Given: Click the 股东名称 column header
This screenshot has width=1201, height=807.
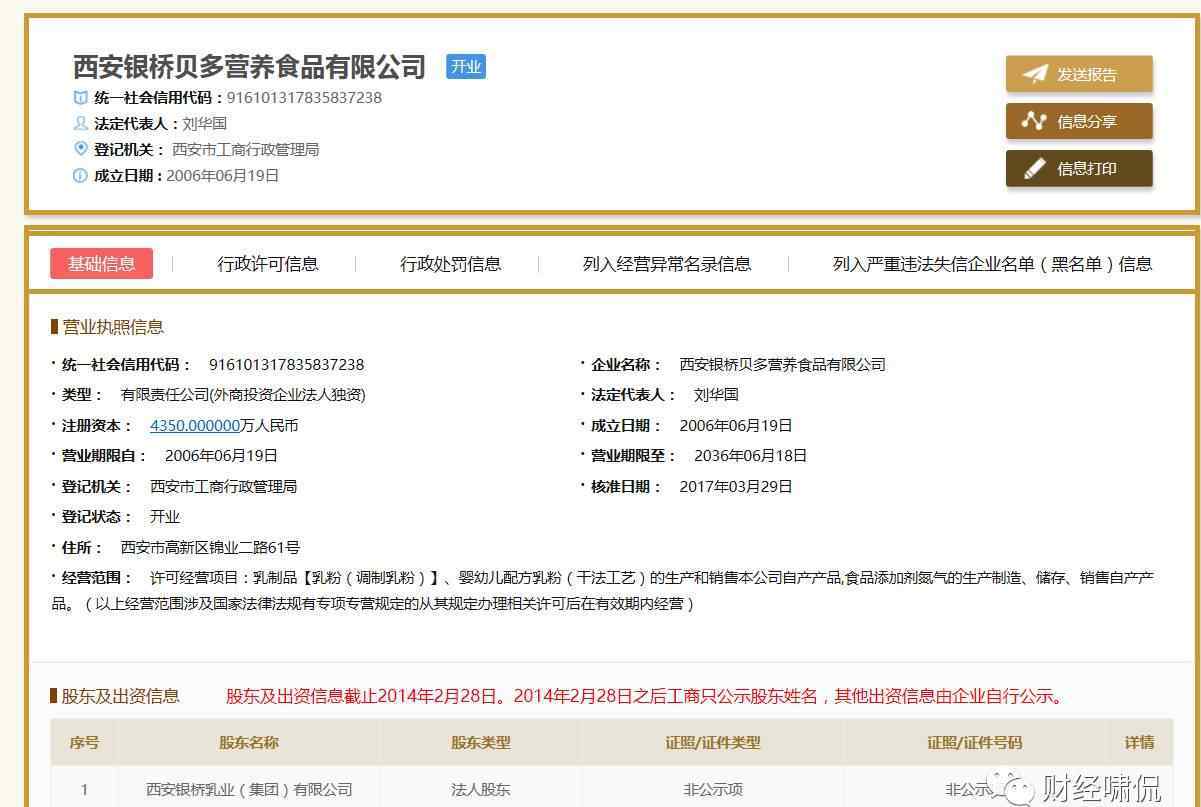Looking at the screenshot, I should coord(249,743).
